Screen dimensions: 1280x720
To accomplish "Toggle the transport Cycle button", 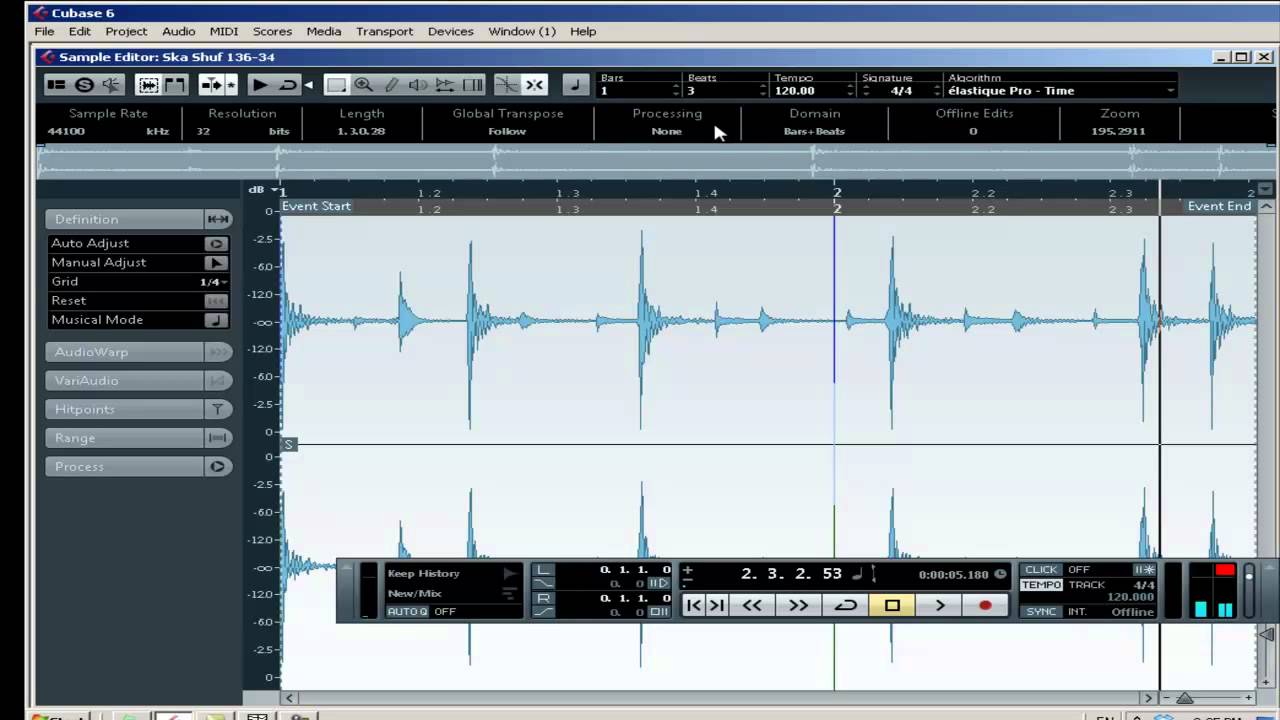I will click(845, 605).
